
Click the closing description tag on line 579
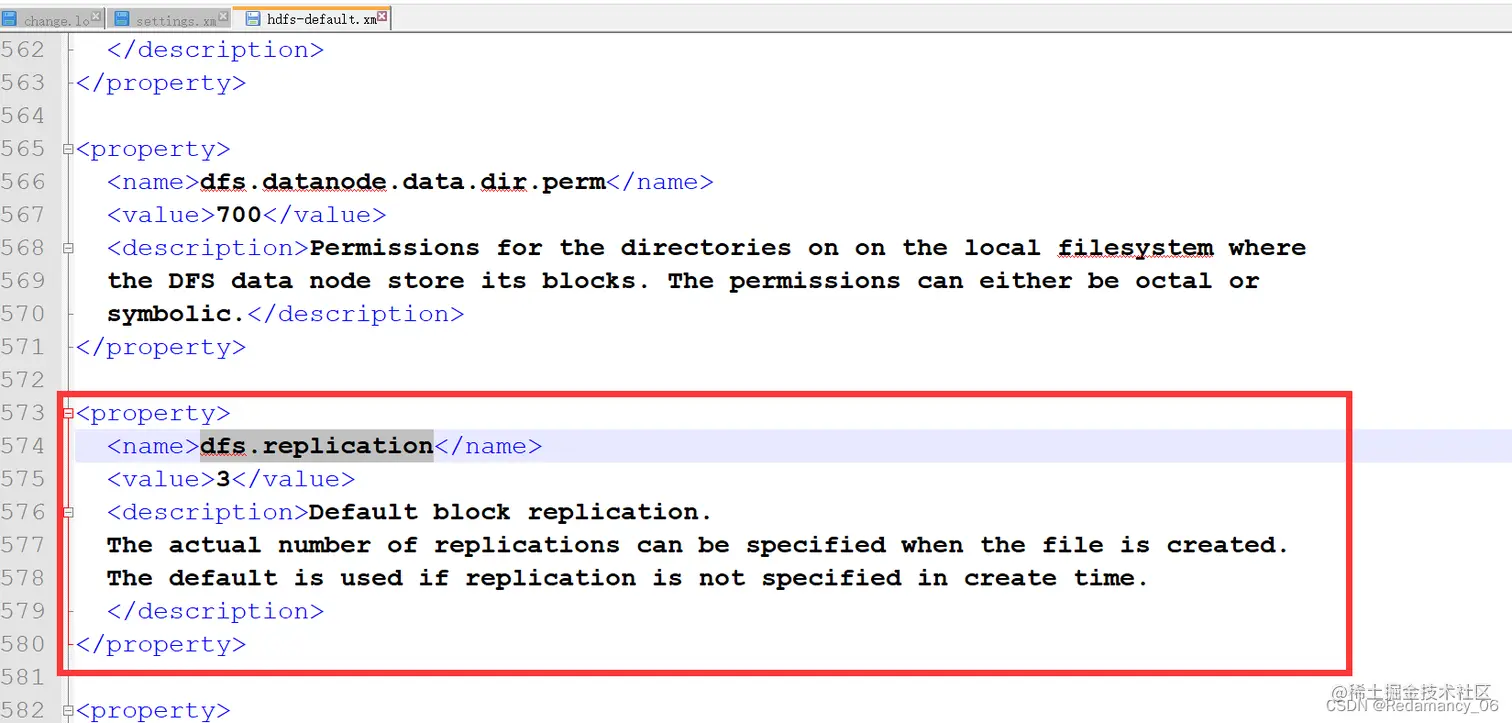(215, 611)
